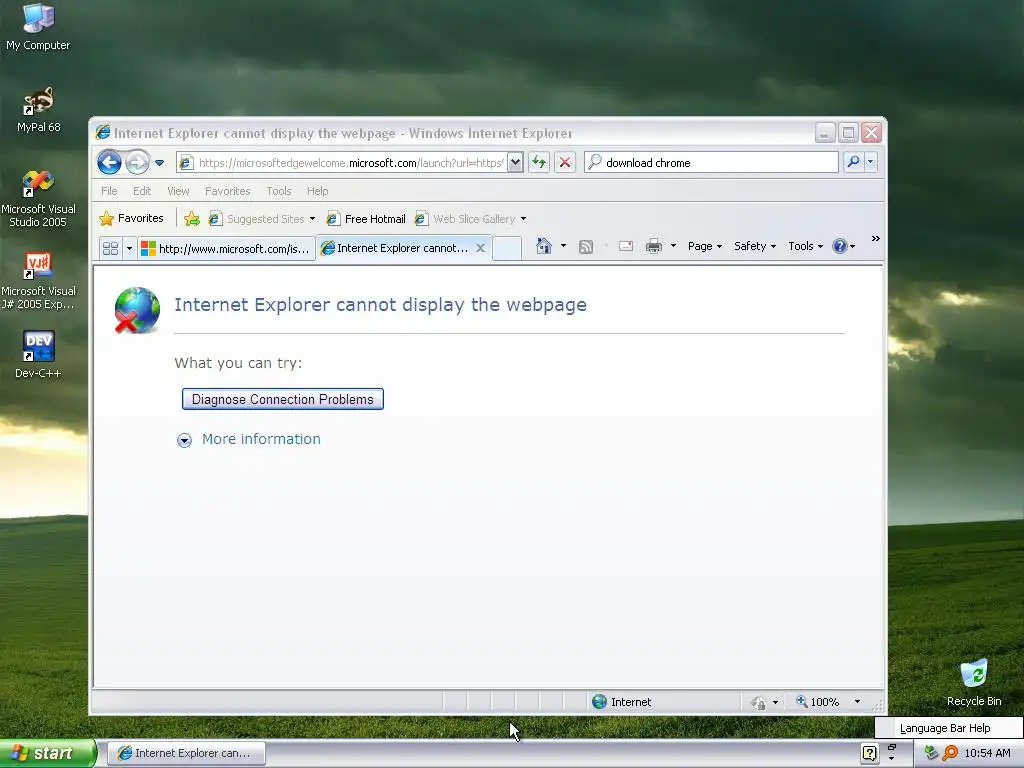This screenshot has width=1024, height=768.
Task: Click the Language Bar help question icon
Action: 869,754
